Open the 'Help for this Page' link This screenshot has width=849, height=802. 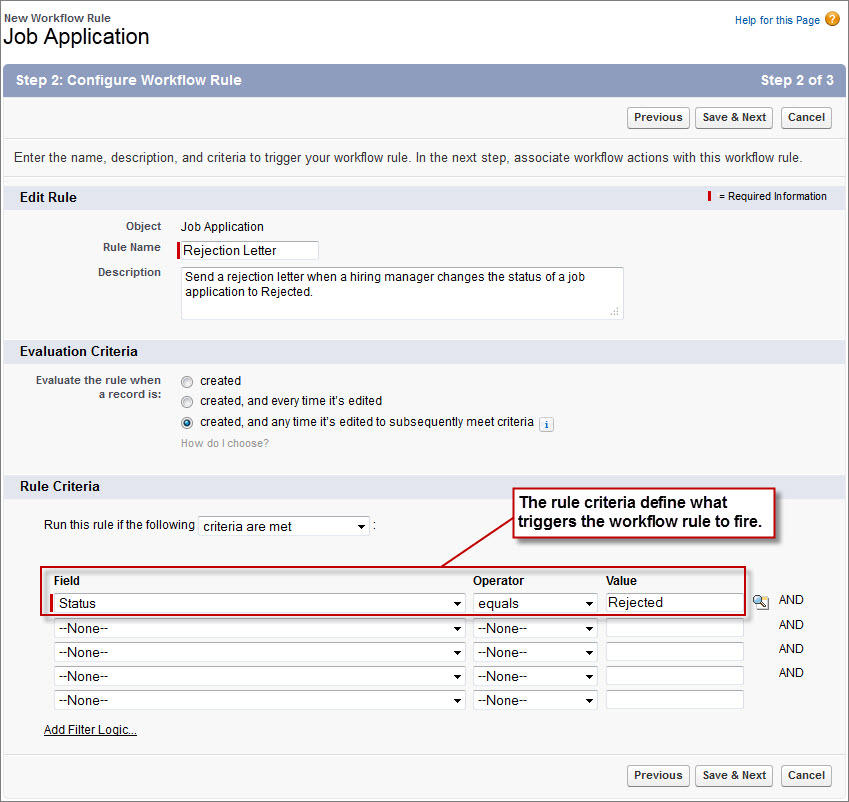(777, 21)
